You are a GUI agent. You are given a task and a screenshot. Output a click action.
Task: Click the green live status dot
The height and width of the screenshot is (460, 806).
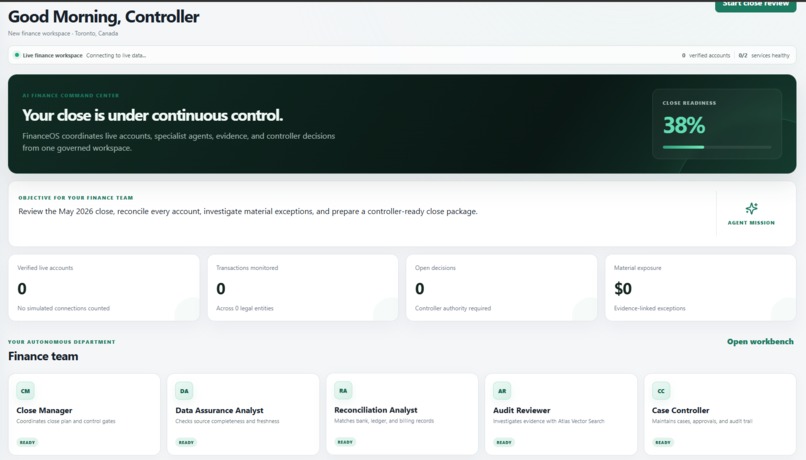tap(17, 55)
